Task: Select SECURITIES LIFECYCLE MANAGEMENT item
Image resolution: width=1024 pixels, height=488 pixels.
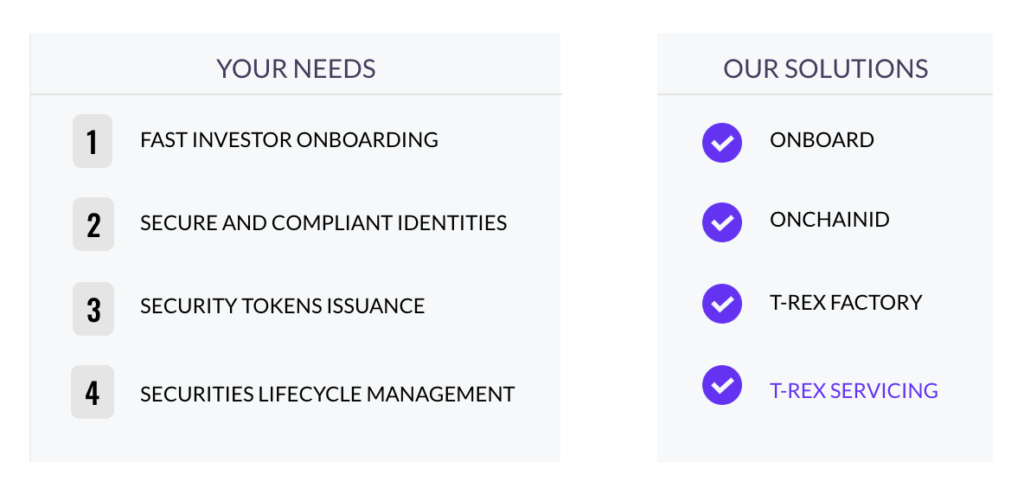Action: coord(327,394)
